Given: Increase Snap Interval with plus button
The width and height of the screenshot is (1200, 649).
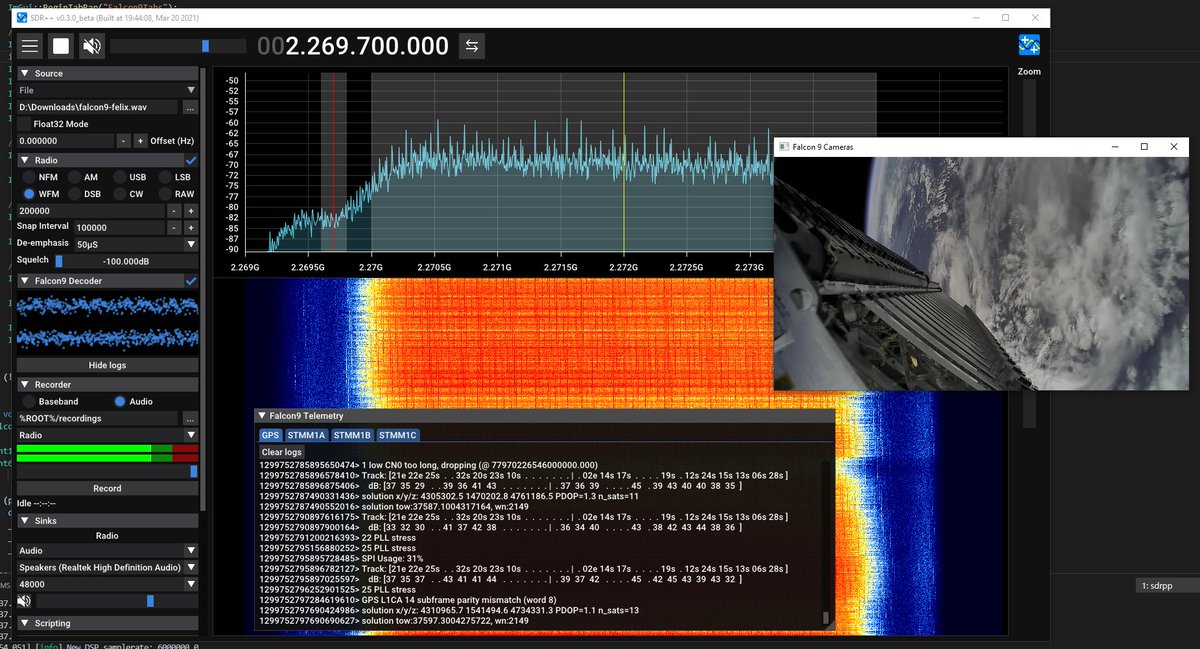Looking at the screenshot, I should (x=190, y=228).
